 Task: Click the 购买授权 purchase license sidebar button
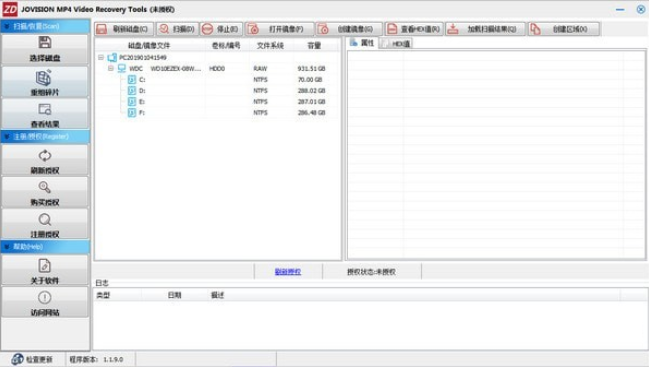coord(45,193)
